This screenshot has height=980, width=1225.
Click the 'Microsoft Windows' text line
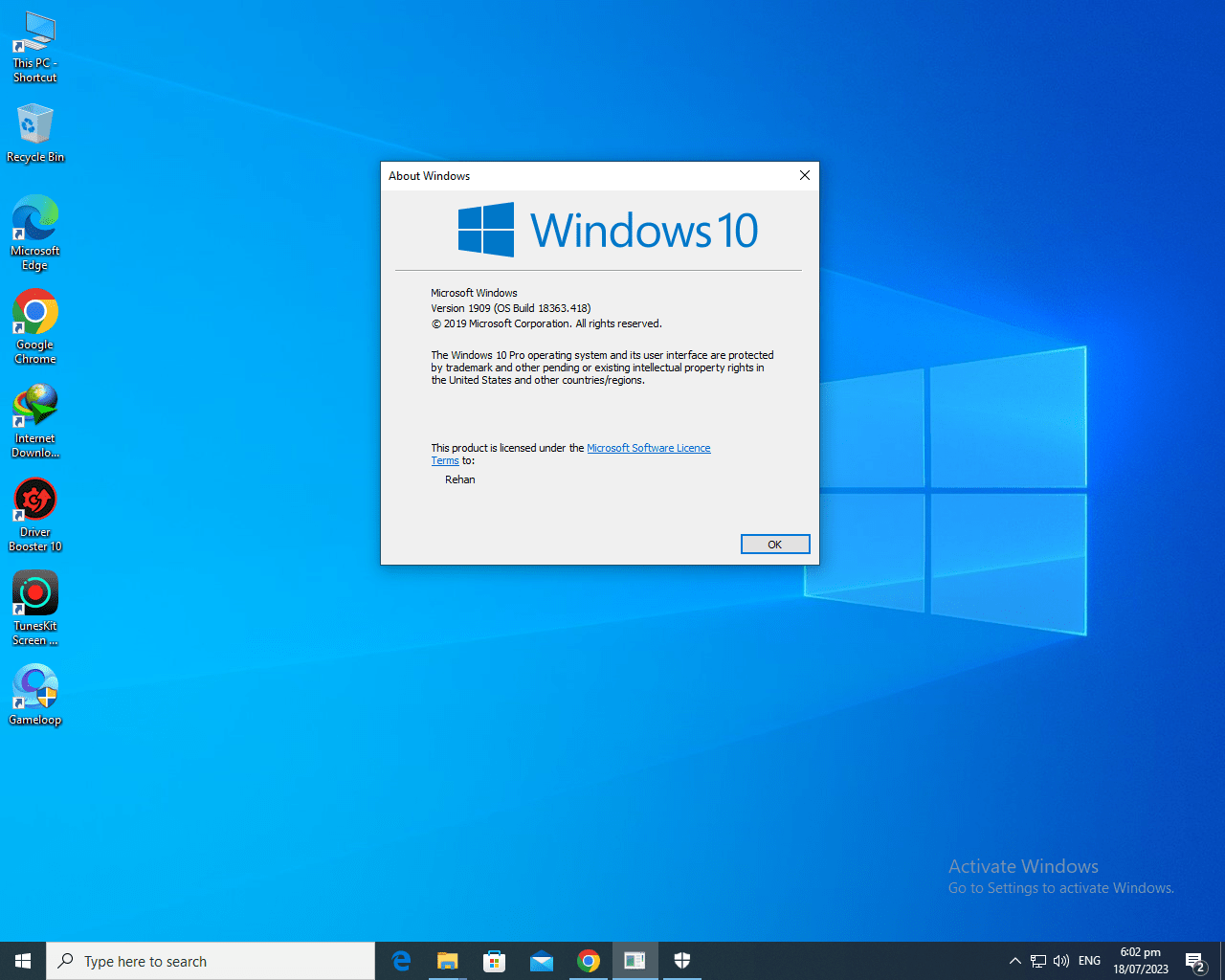pos(474,293)
